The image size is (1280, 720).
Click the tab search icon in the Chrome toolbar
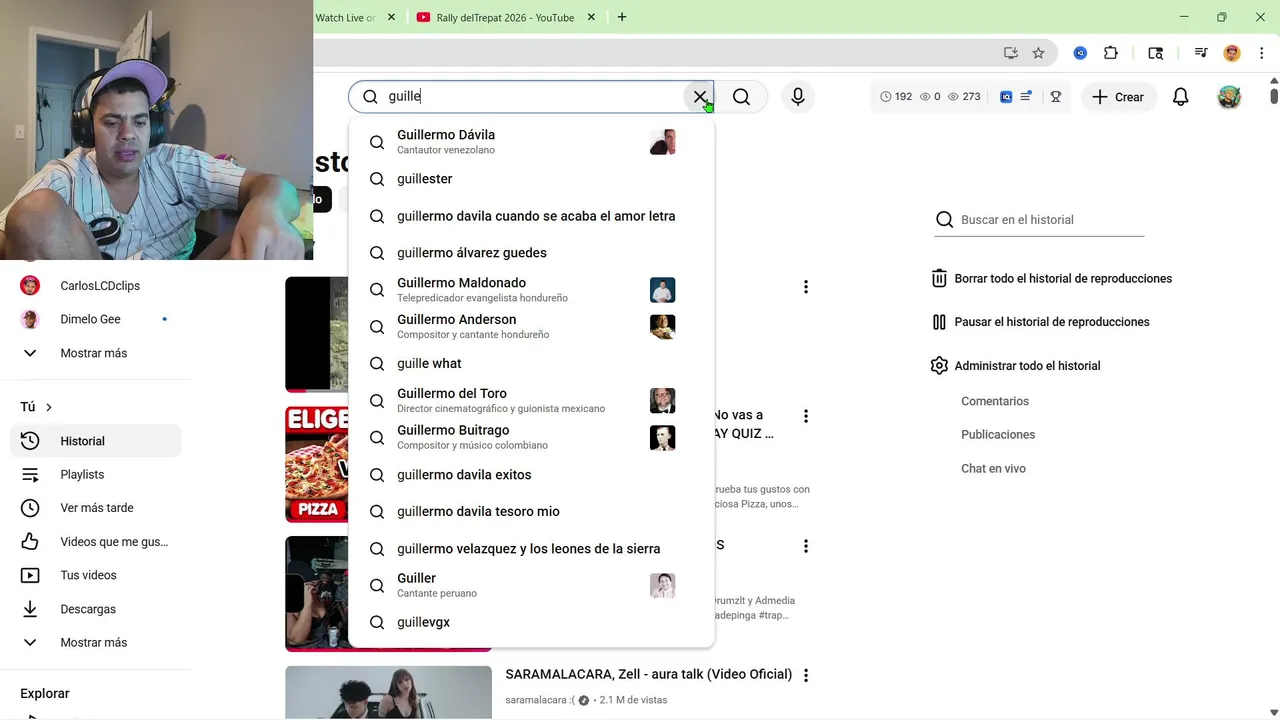(x=1156, y=53)
